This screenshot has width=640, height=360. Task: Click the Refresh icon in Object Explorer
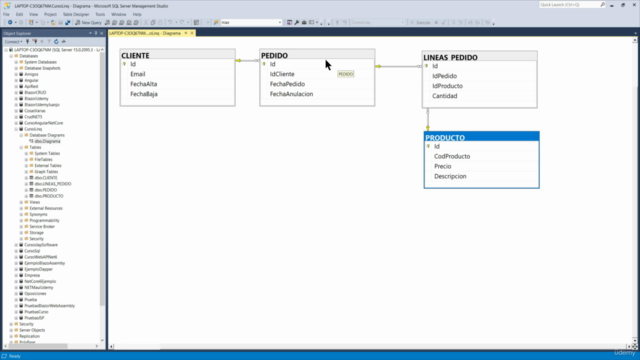[56, 42]
